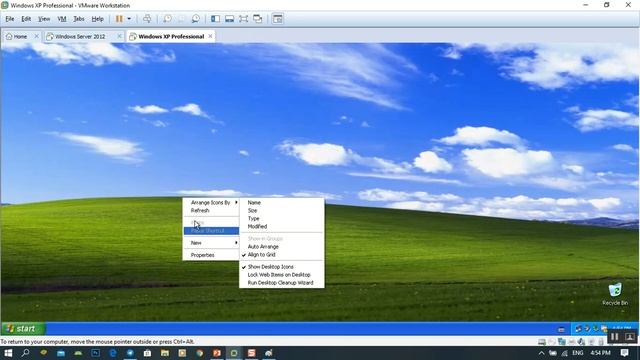This screenshot has height=360, width=640.
Task: Take a snapshot of this virtual machine
Action: [167, 19]
